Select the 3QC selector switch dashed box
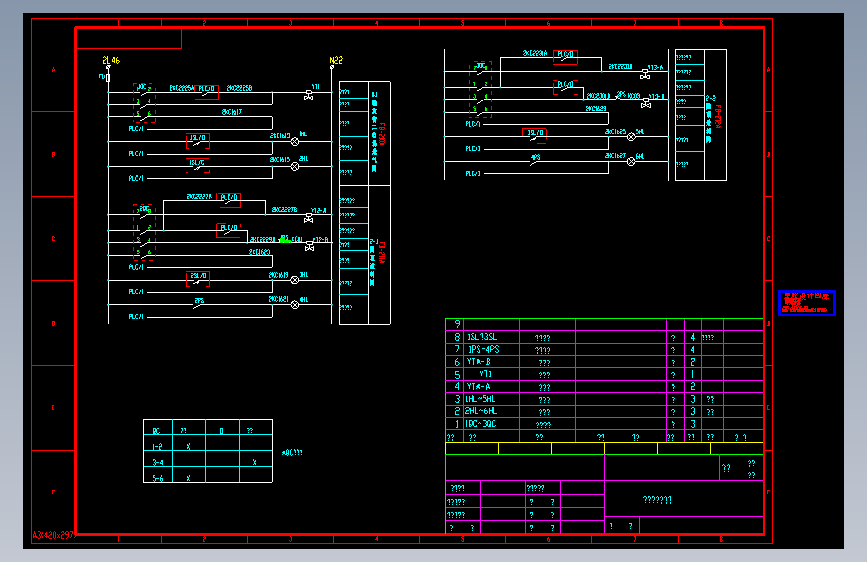The image size is (867, 562). [x=480, y=90]
